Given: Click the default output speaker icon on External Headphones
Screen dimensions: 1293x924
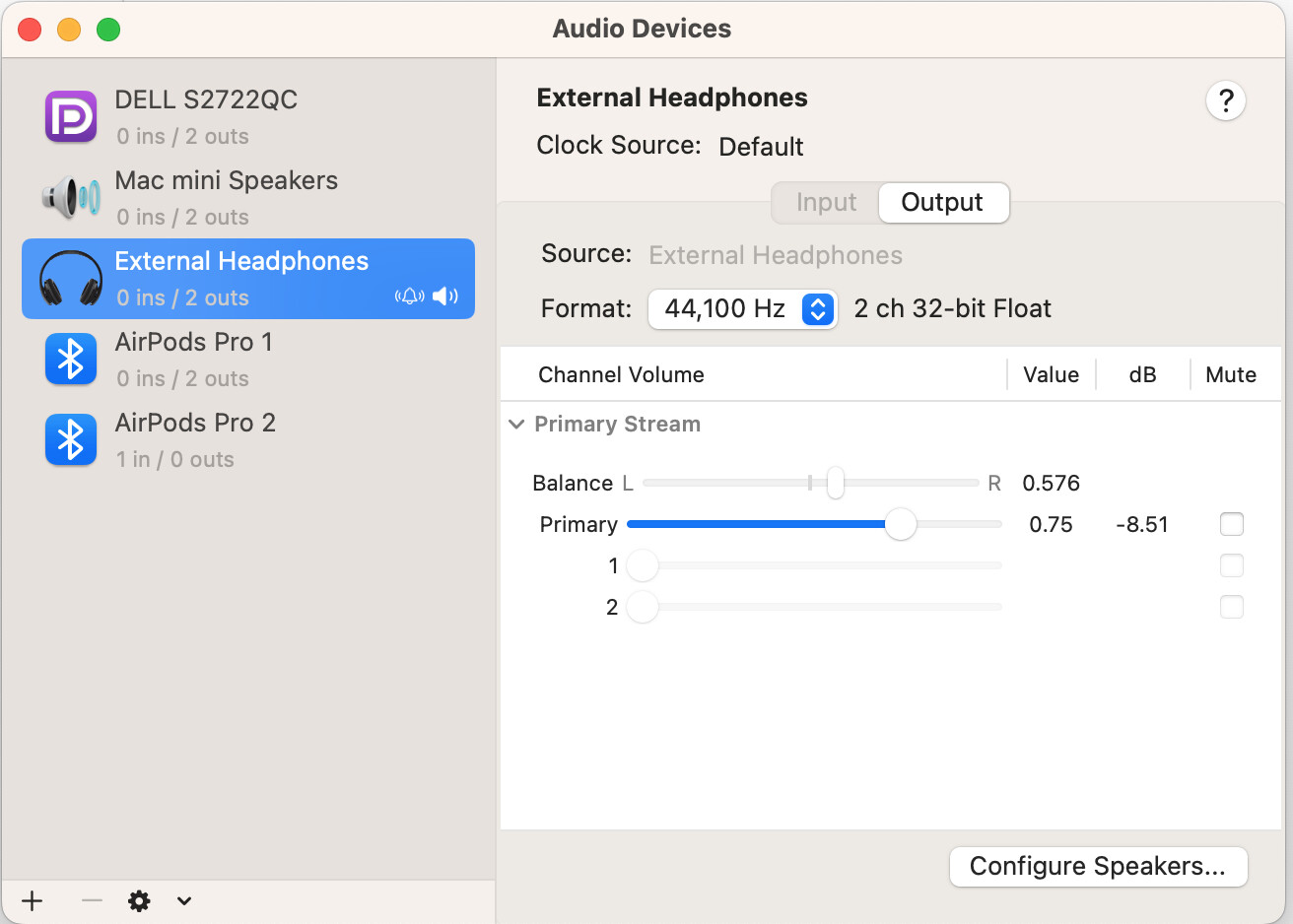Looking at the screenshot, I should click(445, 297).
